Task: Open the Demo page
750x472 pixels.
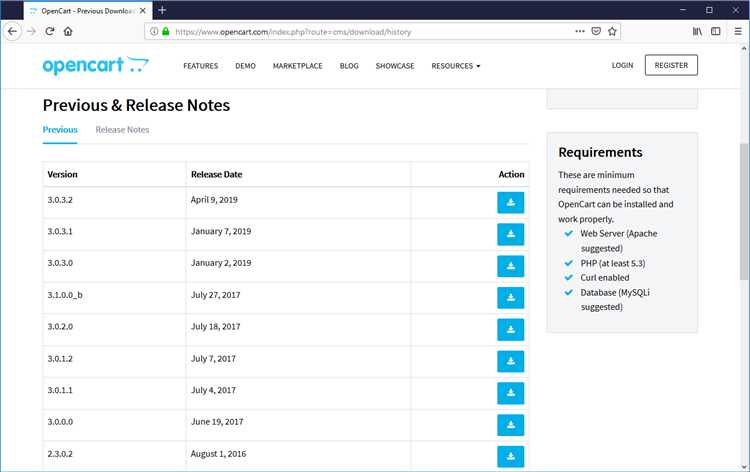Action: click(x=245, y=66)
